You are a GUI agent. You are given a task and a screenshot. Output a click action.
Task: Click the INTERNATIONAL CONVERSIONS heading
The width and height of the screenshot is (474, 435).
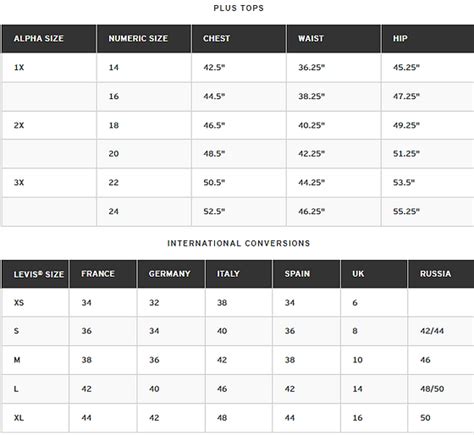coord(239,243)
